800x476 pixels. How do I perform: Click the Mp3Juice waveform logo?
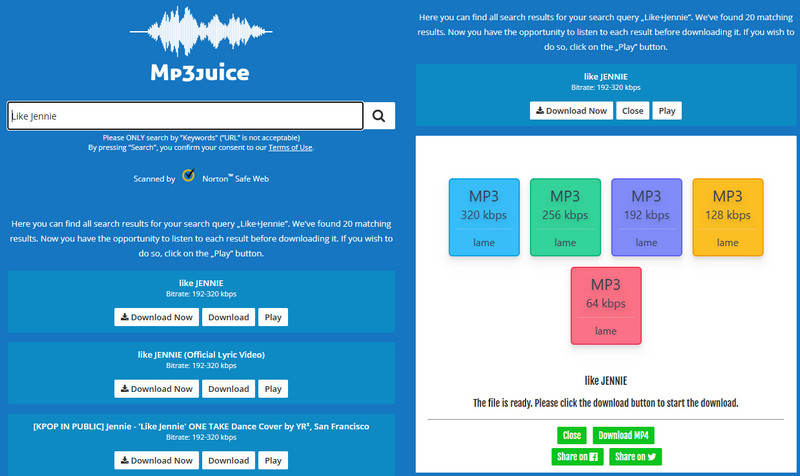201,31
